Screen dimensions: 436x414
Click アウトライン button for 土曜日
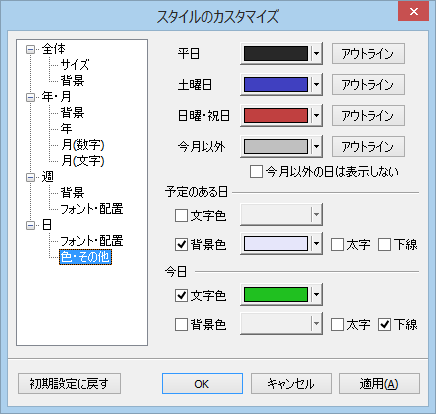point(368,85)
